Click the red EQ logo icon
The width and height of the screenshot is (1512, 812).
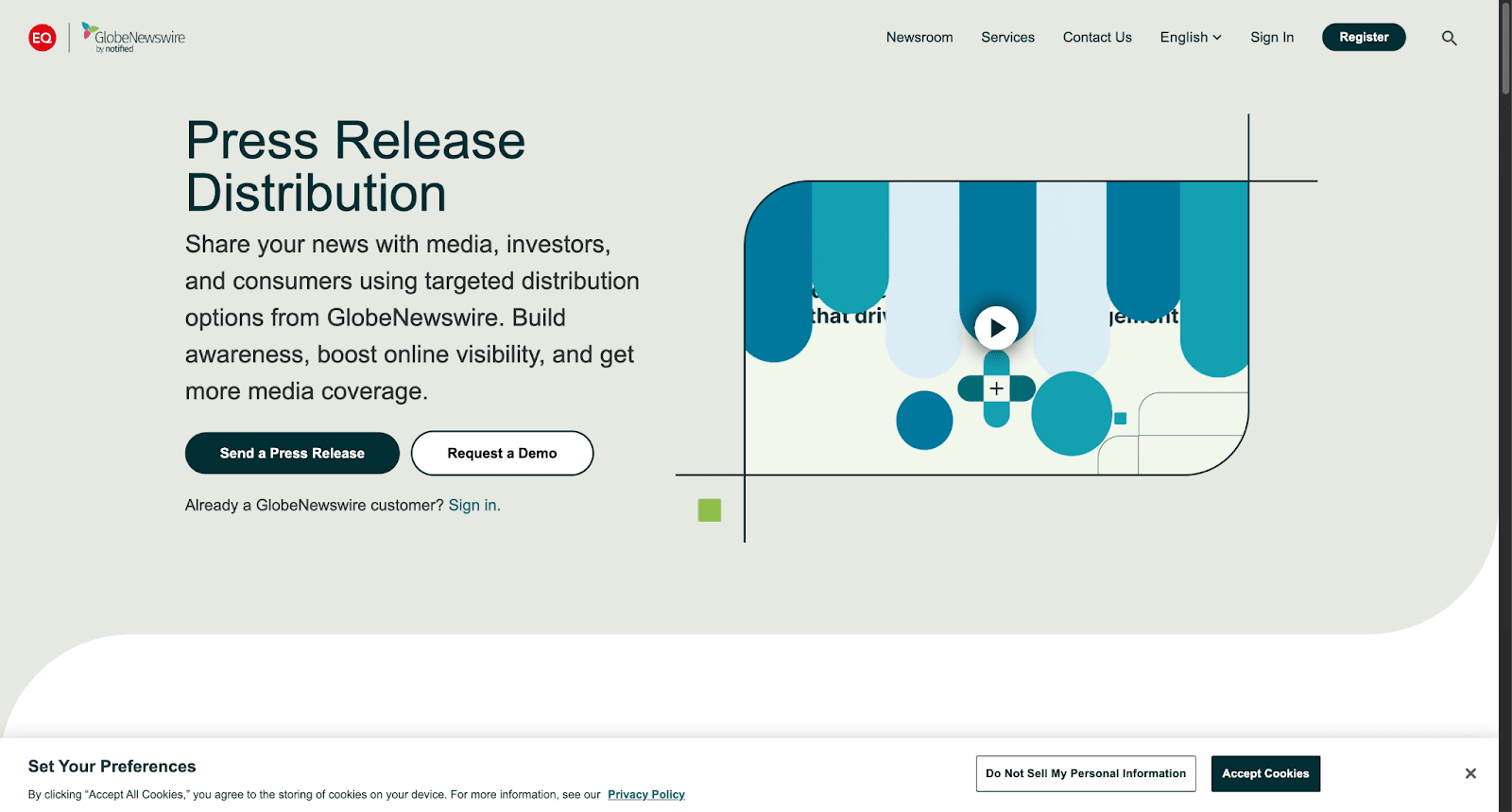pos(43,38)
